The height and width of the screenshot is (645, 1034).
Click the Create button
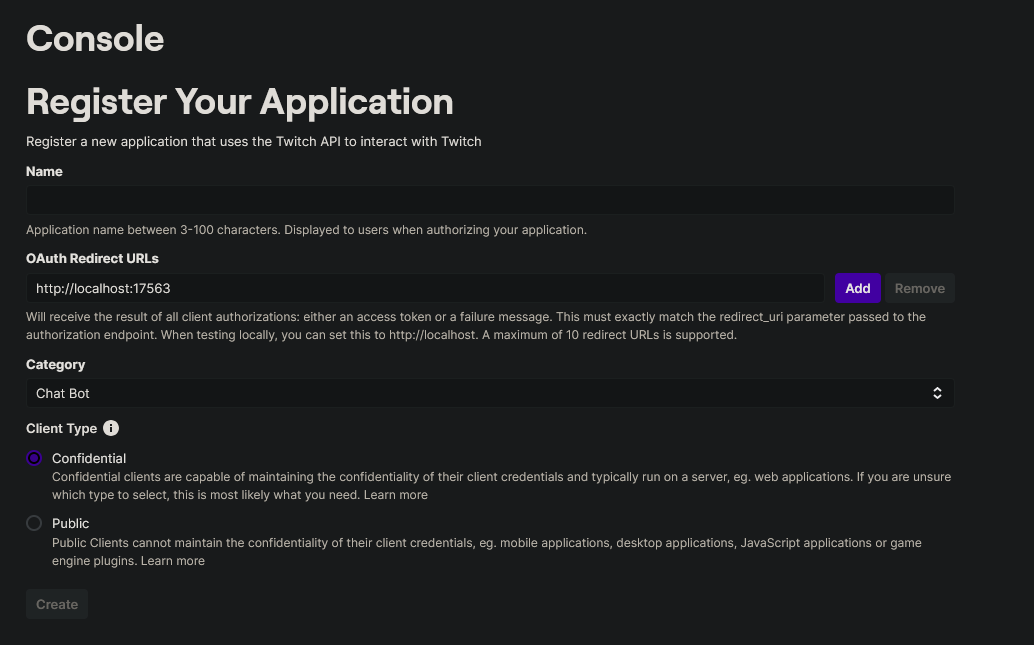coord(57,604)
